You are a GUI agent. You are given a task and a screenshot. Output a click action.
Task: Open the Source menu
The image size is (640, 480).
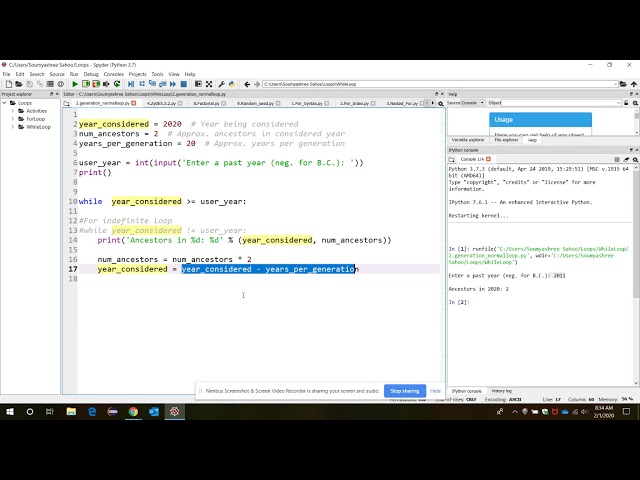click(x=57, y=74)
